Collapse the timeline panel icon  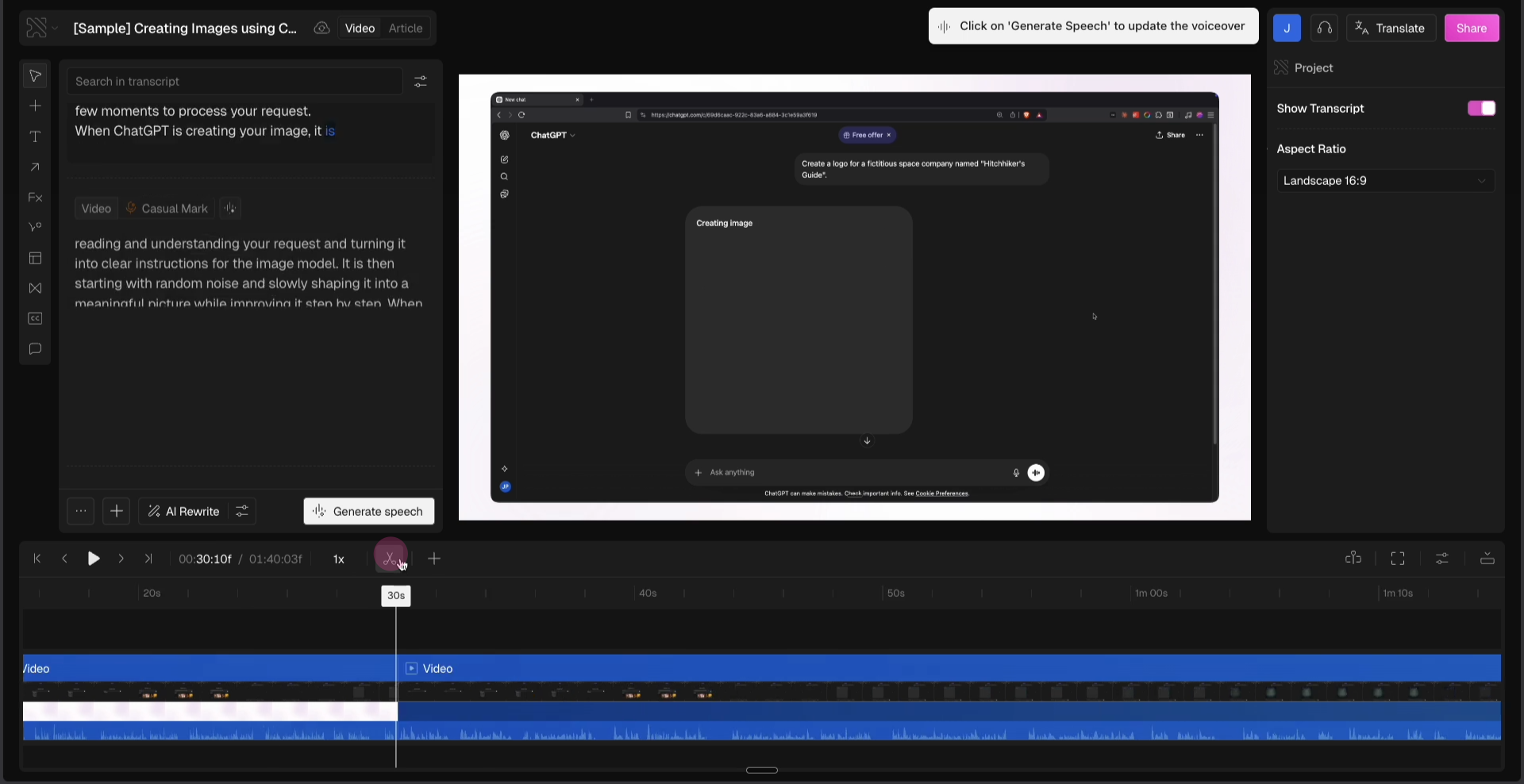pyautogui.click(x=1487, y=559)
